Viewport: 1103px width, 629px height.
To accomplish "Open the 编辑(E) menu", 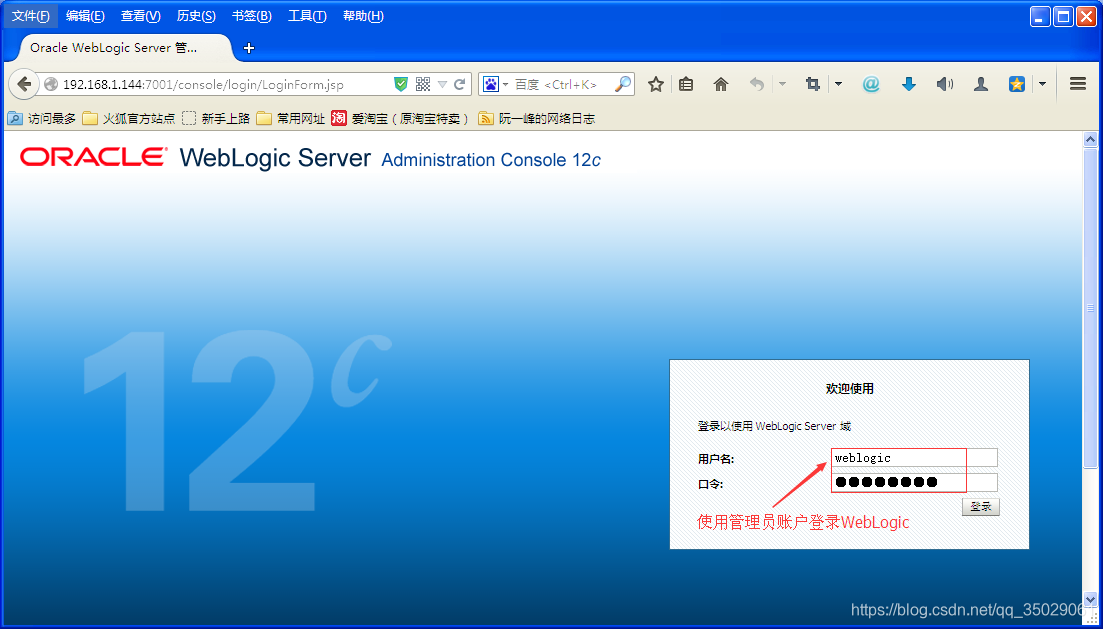I will (x=85, y=15).
